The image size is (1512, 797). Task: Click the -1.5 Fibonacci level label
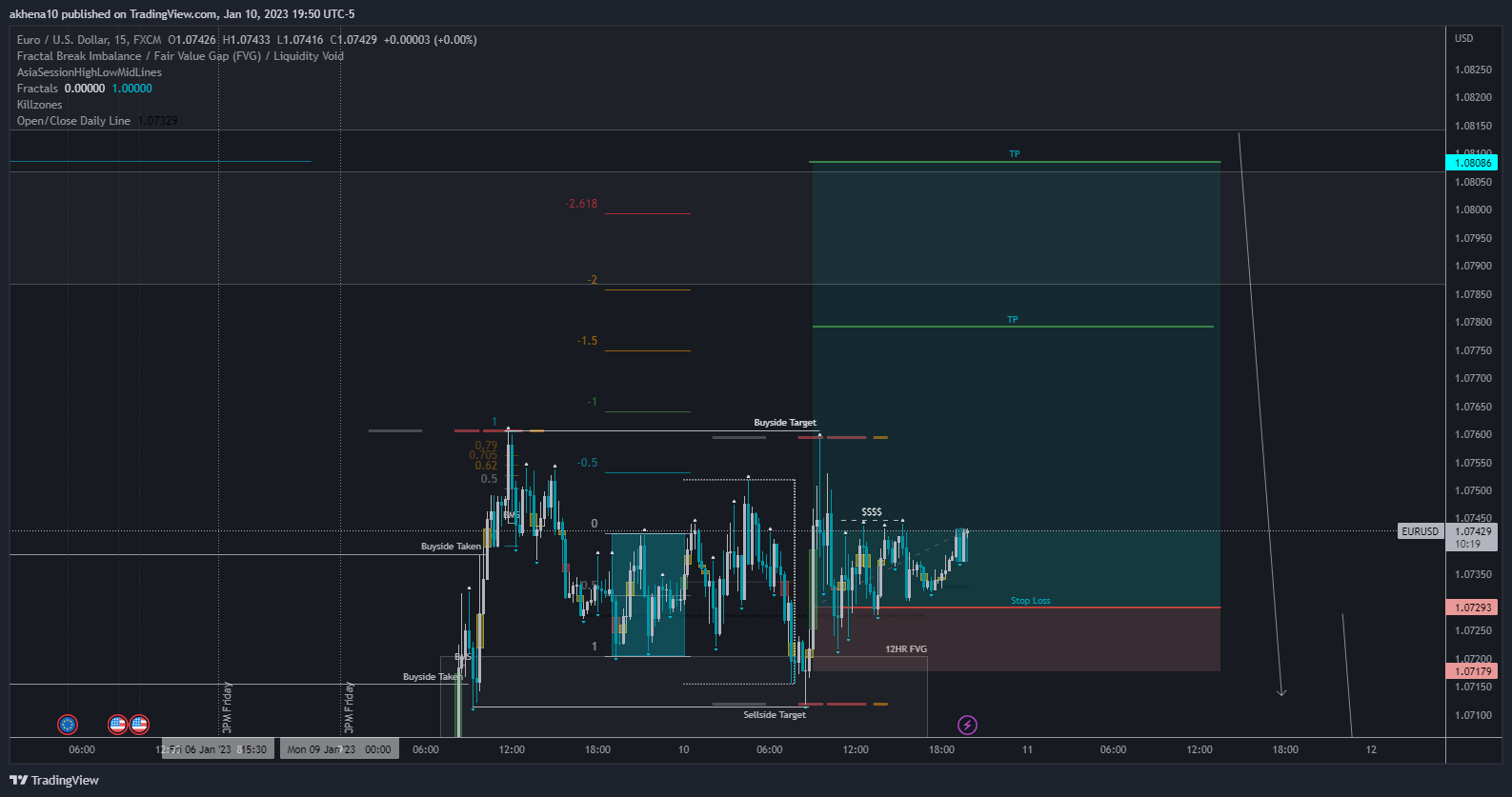(x=587, y=341)
